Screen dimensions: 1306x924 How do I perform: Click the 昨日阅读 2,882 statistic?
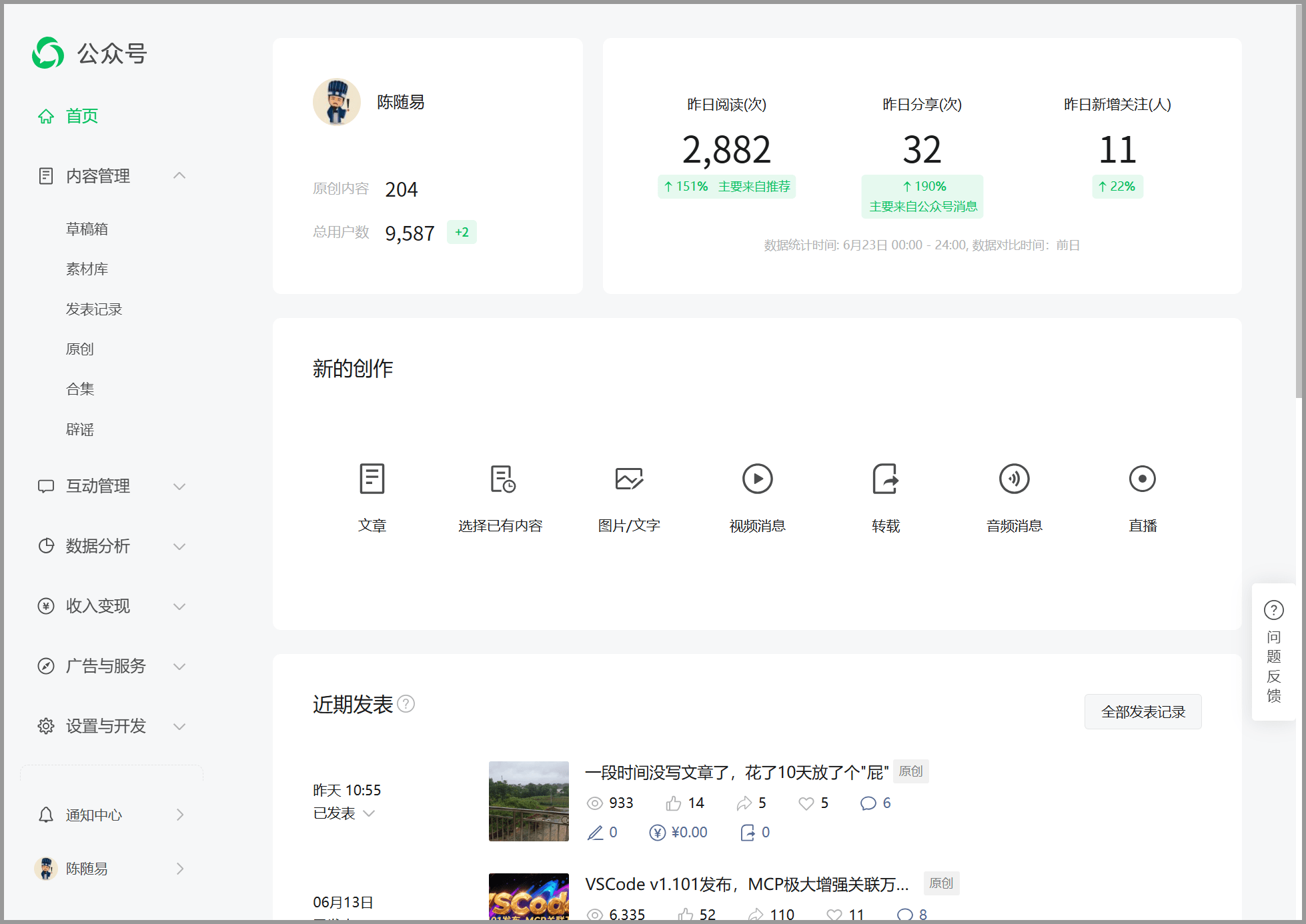726,150
